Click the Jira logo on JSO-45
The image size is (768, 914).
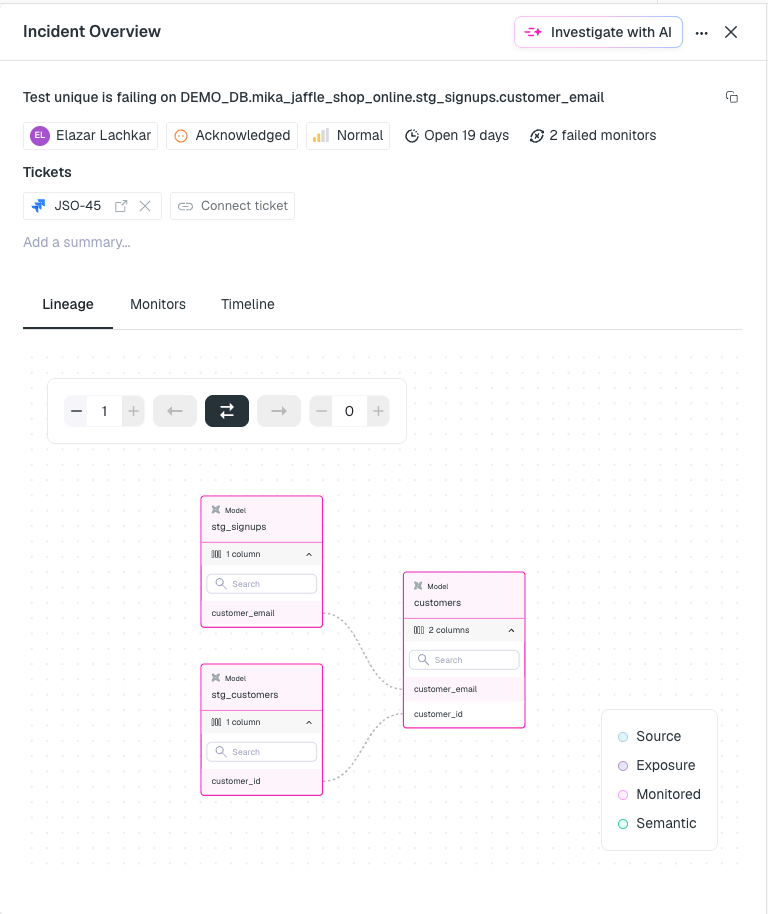(38, 206)
